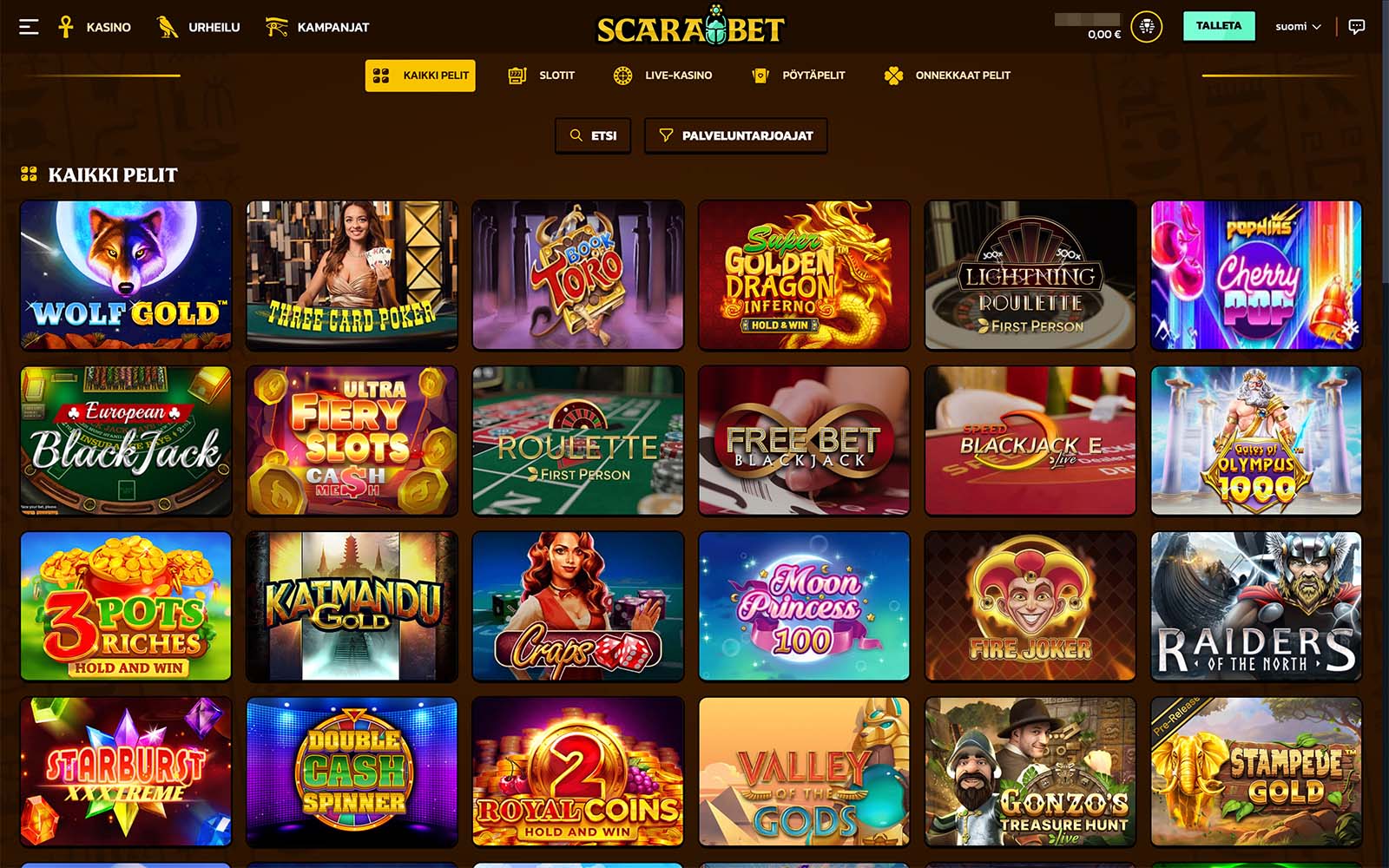The image size is (1389, 868).
Task: Switch to the Slotit tab
Action: [542, 76]
